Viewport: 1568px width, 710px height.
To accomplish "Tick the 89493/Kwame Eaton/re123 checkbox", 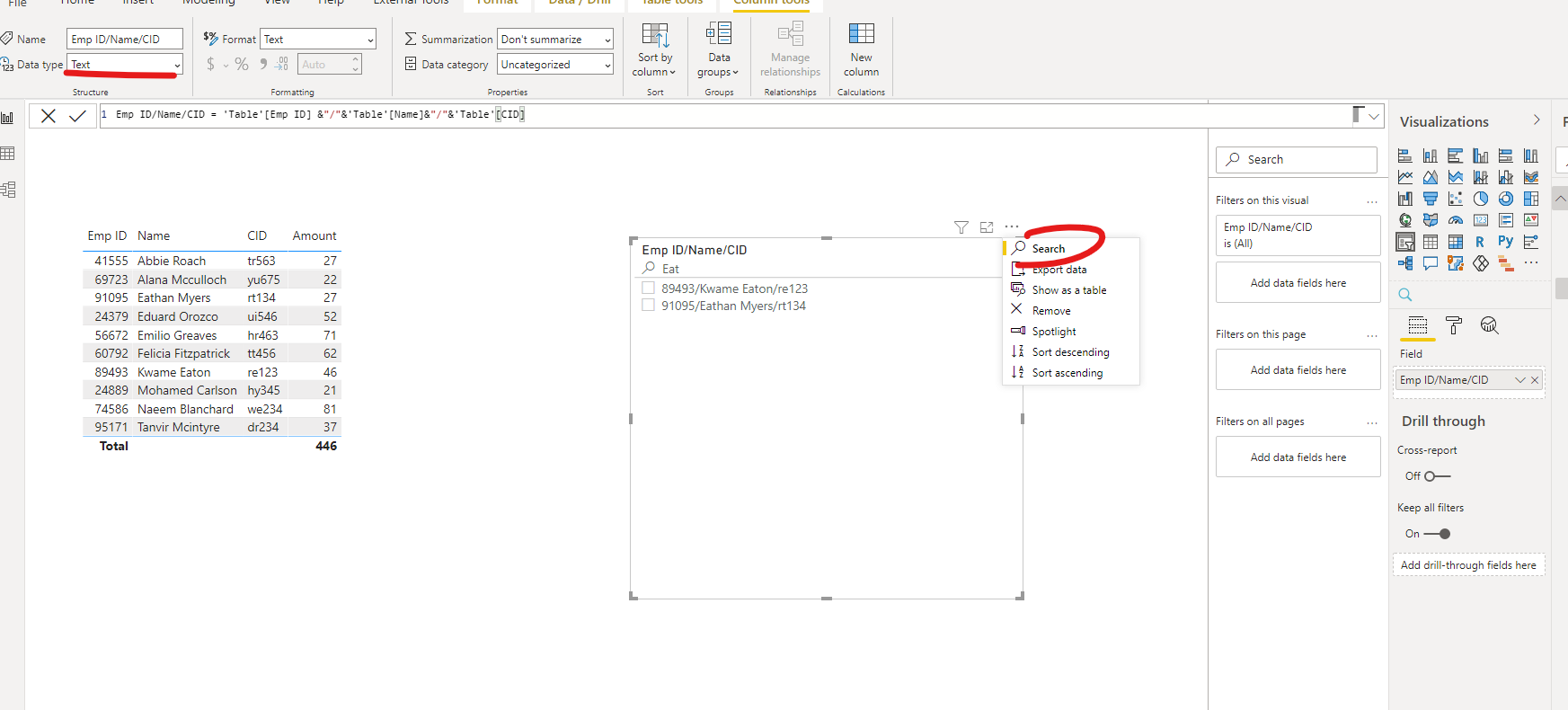I will [x=648, y=288].
